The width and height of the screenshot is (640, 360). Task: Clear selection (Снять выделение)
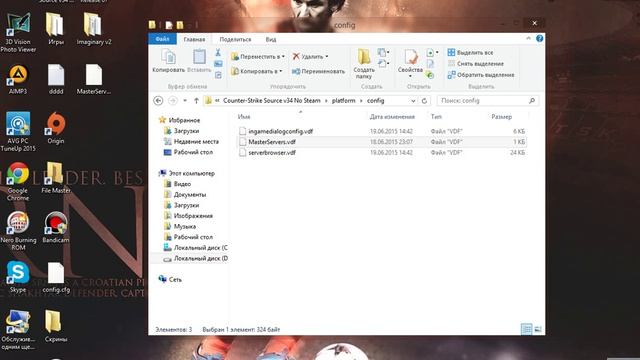476,64
